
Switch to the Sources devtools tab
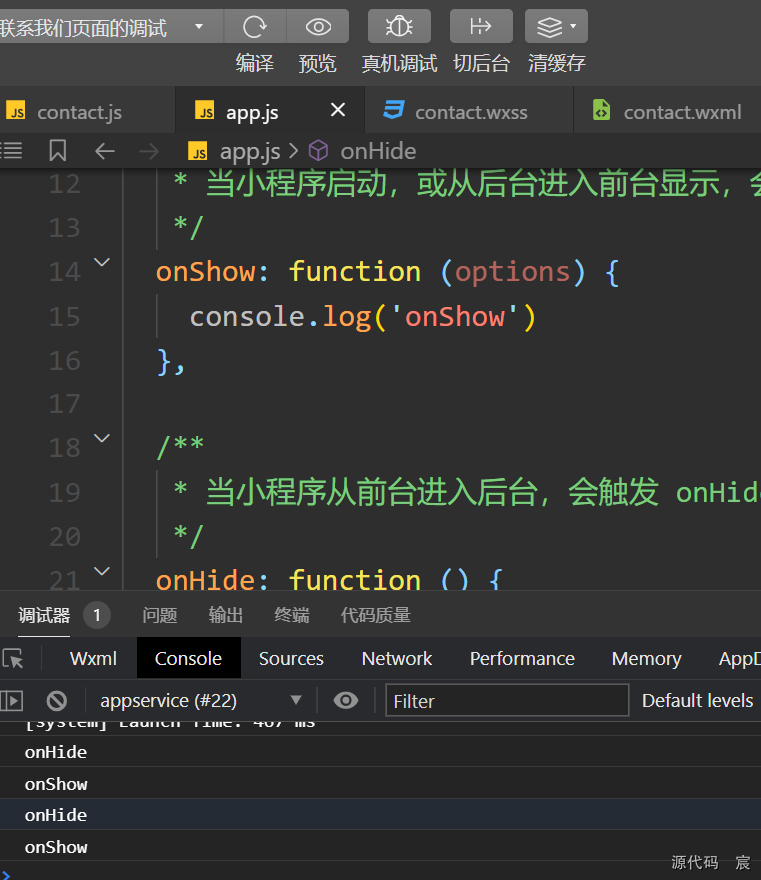291,658
